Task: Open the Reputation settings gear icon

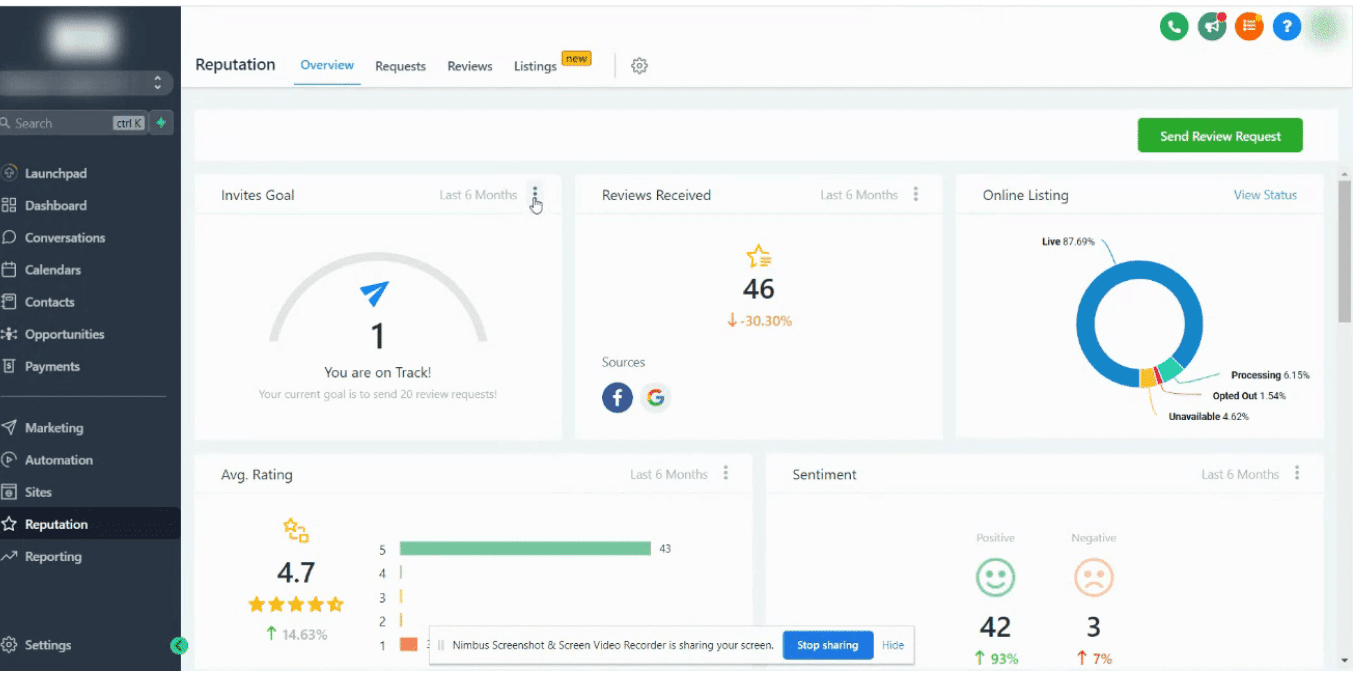Action: point(639,65)
